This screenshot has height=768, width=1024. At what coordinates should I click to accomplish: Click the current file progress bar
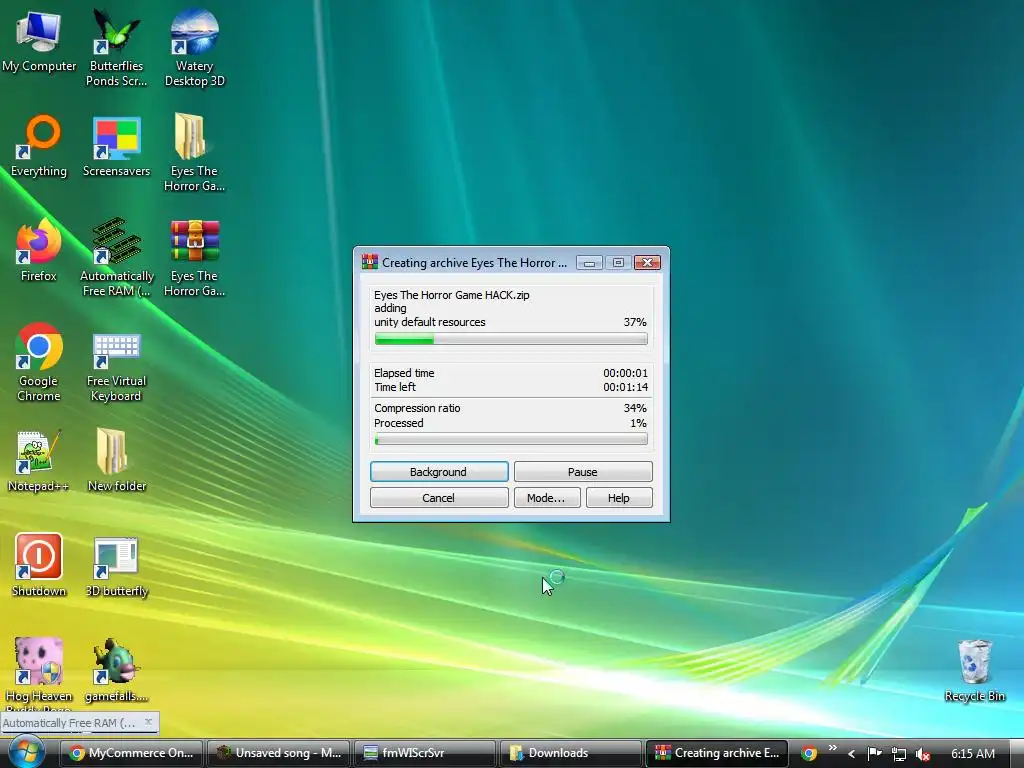(511, 338)
